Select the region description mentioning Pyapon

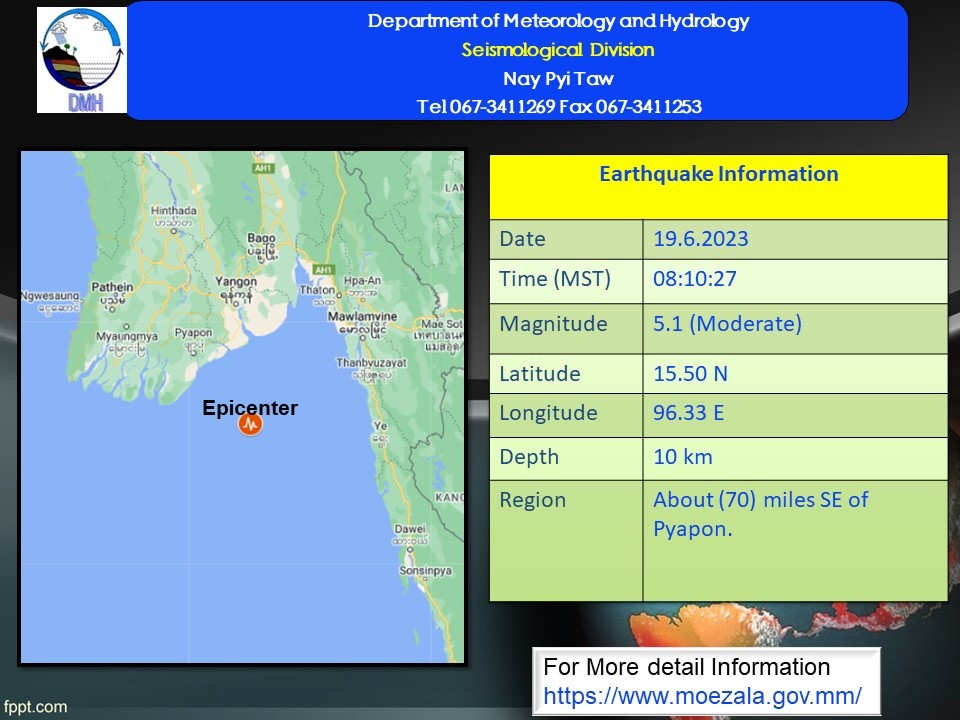(x=760, y=514)
